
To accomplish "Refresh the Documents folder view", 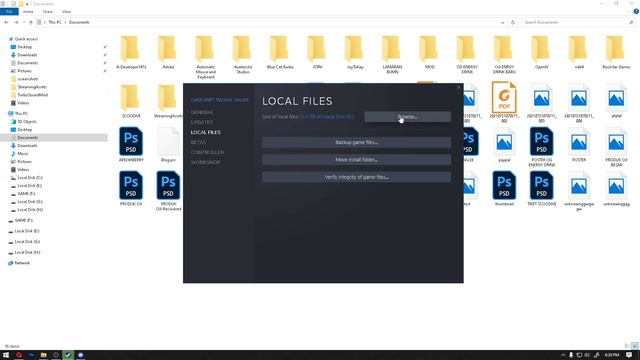I will click(513, 22).
